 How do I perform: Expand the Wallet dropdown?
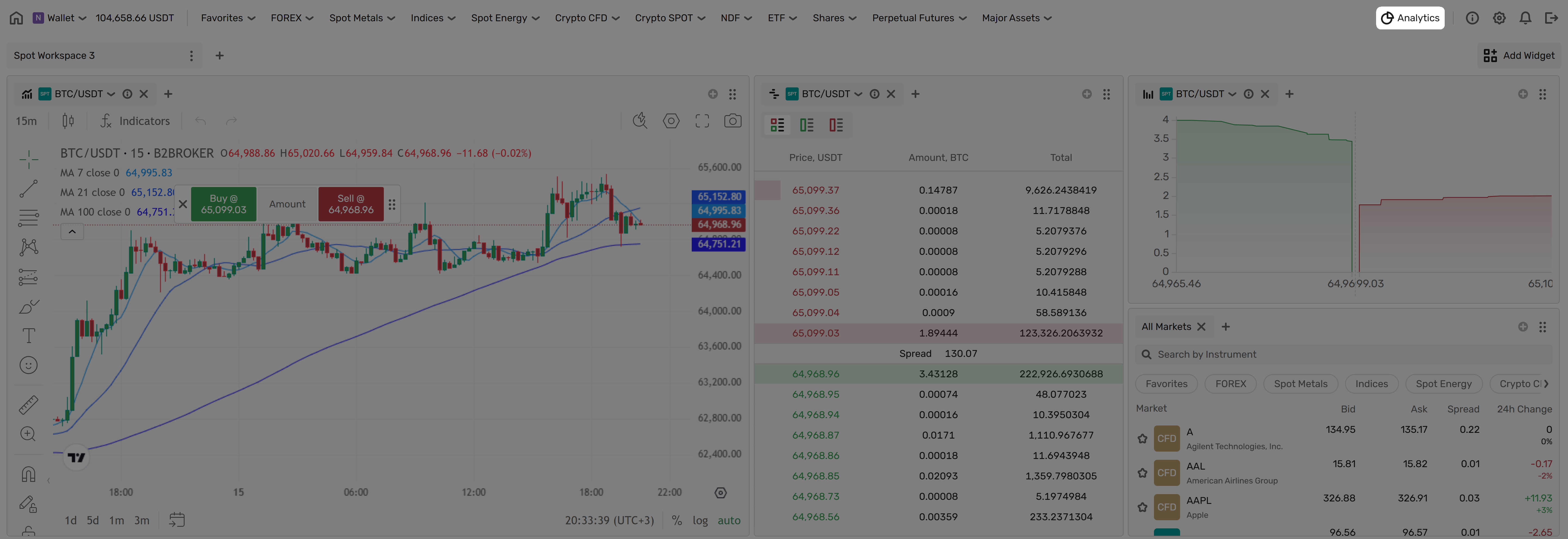(60, 18)
